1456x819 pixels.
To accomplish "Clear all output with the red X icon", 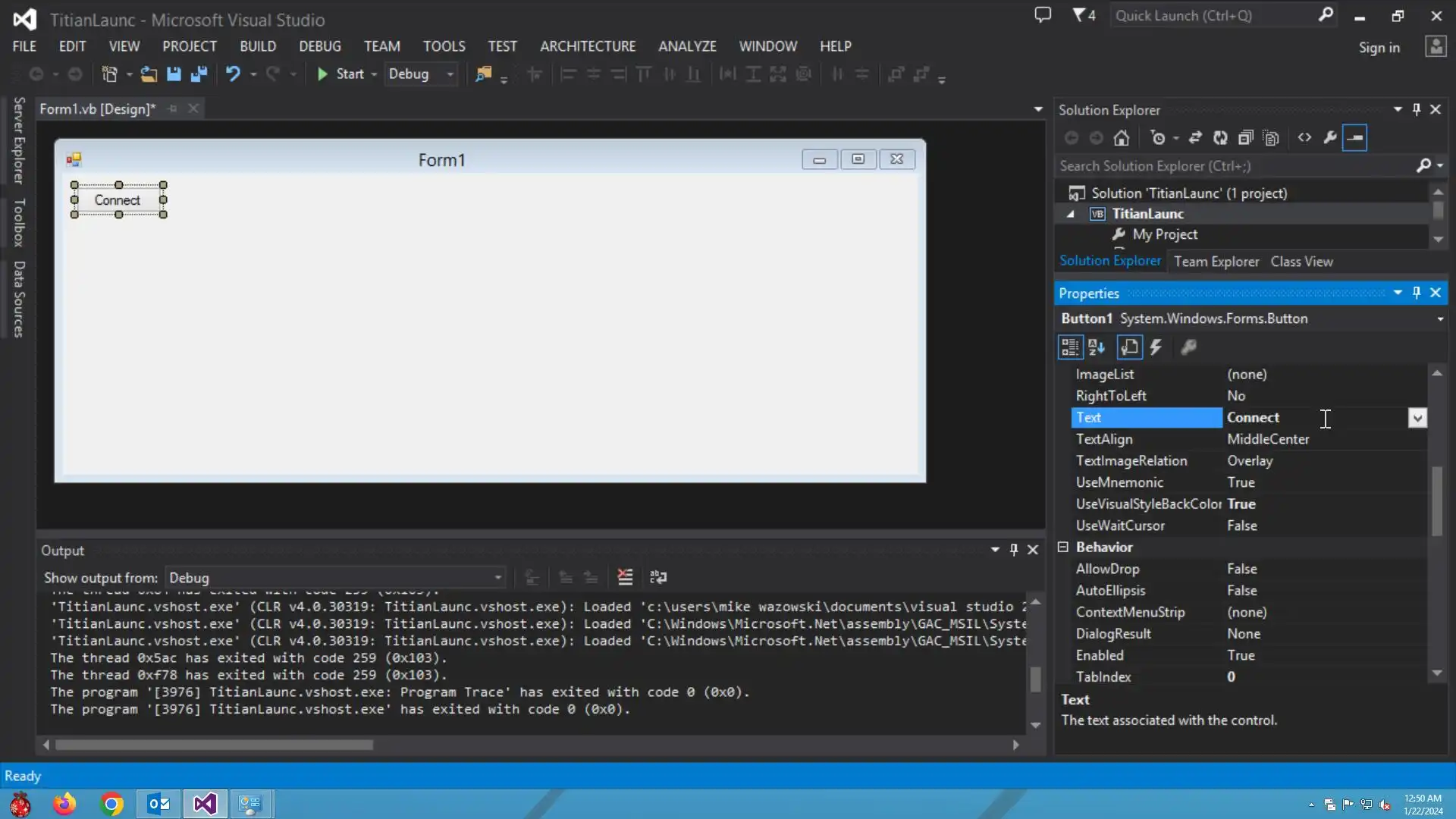I will (x=625, y=578).
